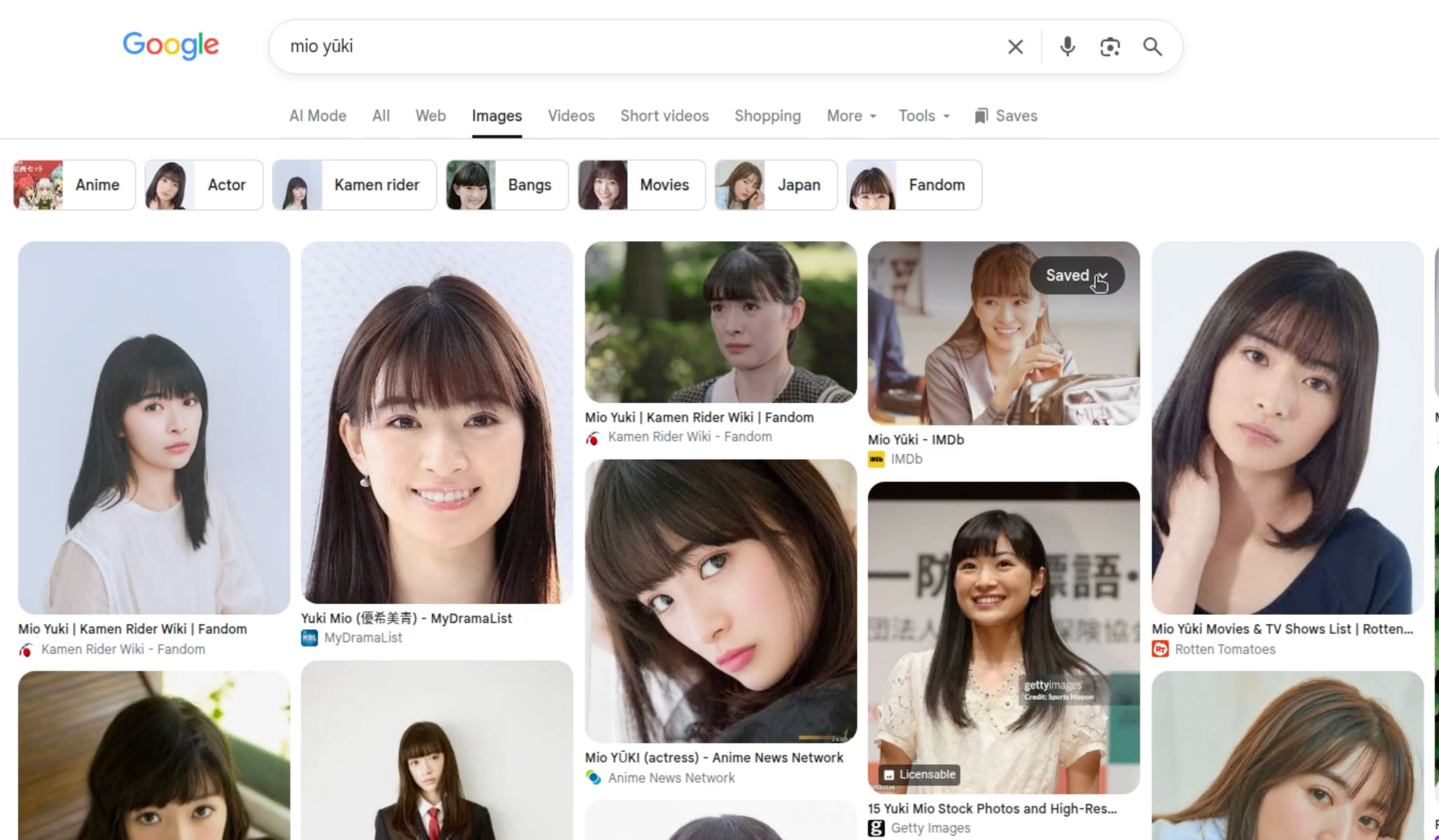This screenshot has width=1439, height=840.
Task: Filter results by Bangs chip
Action: pos(507,185)
